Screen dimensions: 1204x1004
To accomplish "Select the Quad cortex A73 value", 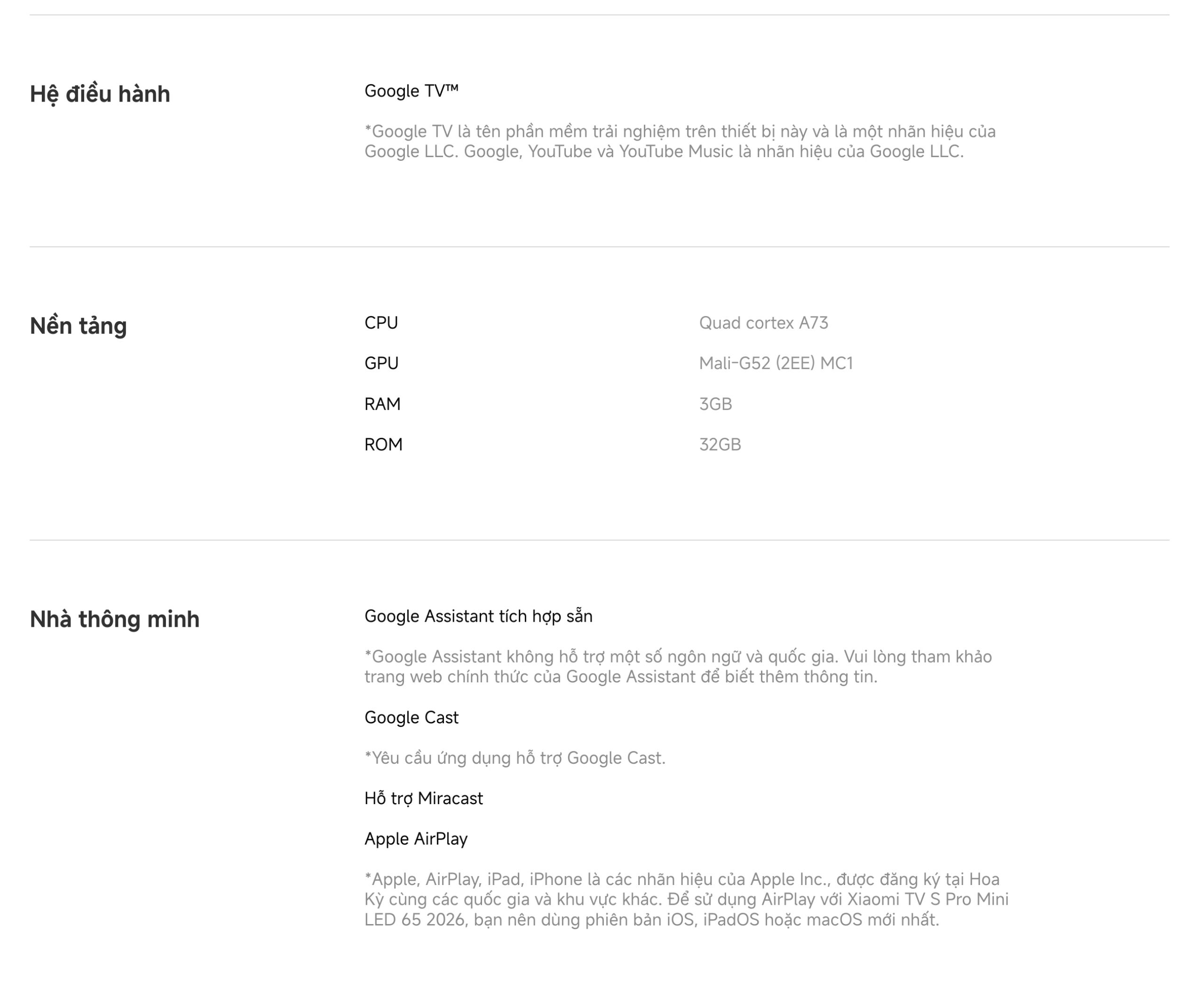I will coord(763,323).
